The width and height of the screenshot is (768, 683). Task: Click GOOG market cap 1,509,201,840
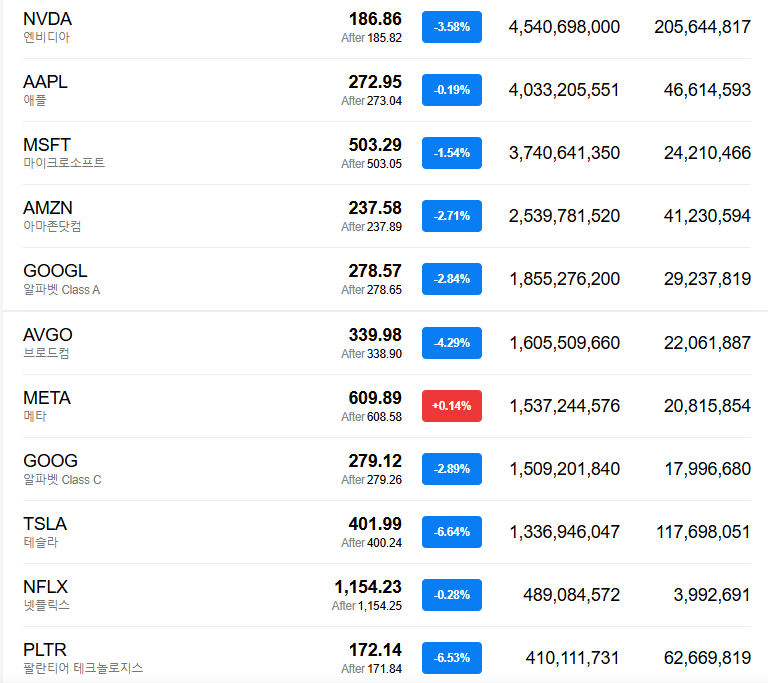click(565, 469)
